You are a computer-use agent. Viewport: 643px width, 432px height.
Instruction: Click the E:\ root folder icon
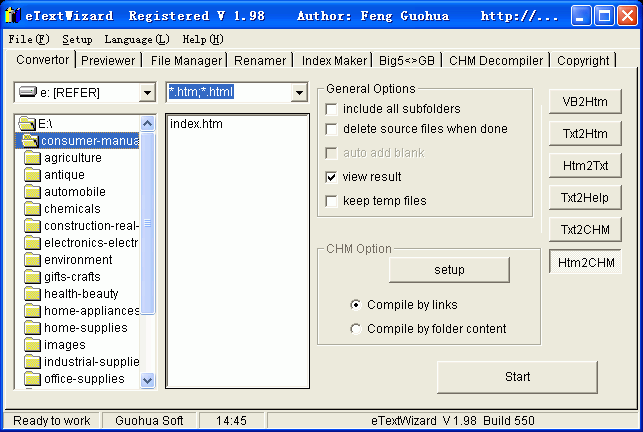(x=27, y=124)
